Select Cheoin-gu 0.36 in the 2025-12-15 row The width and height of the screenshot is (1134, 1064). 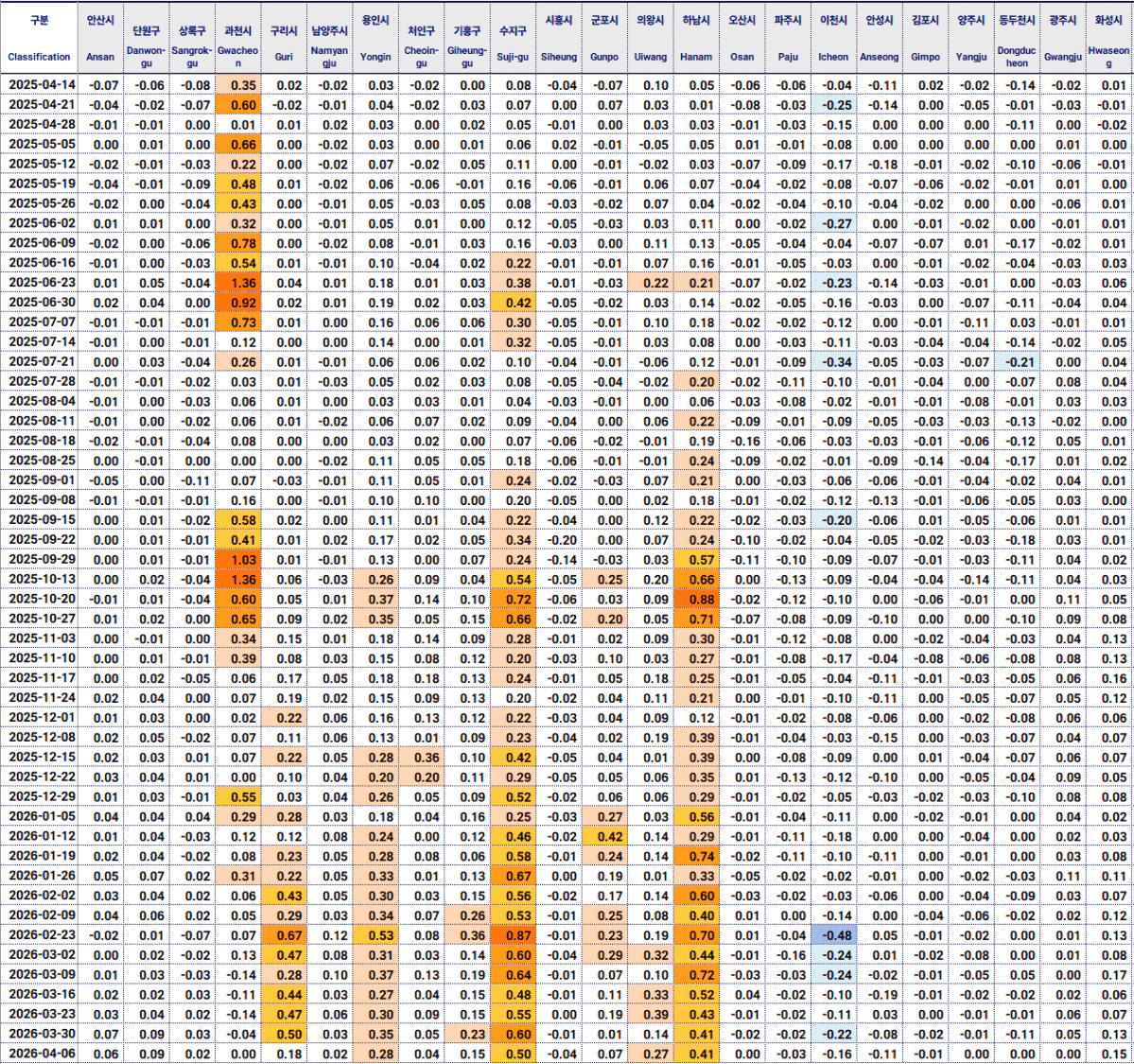[422, 758]
